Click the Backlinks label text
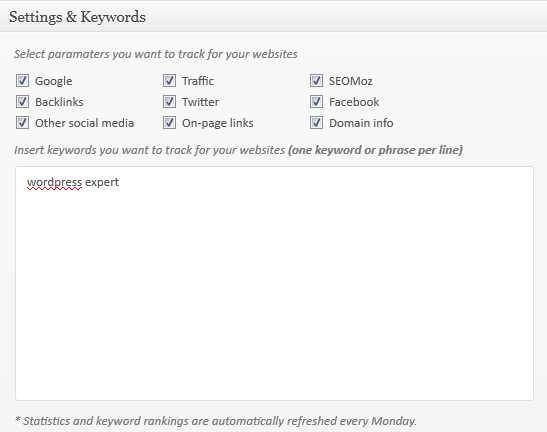Viewport: 547px width, 432px height. pos(59,102)
